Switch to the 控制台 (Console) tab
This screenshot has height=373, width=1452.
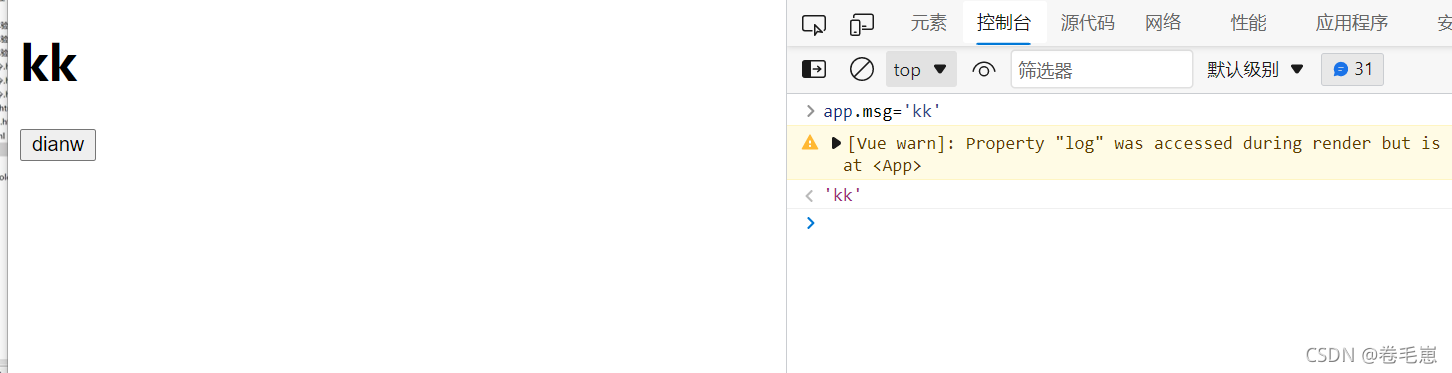[x=1004, y=23]
